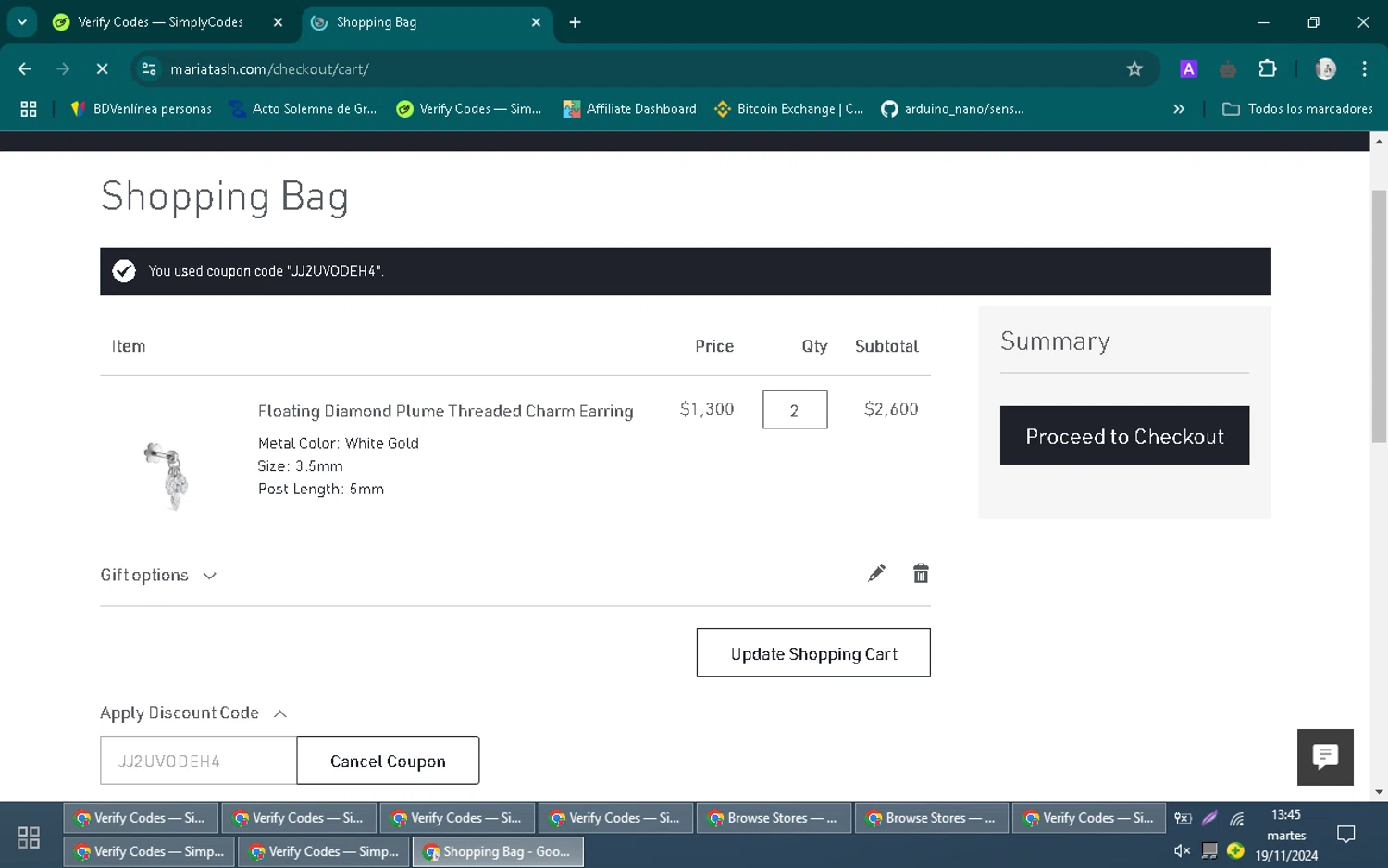Viewport: 1388px width, 868px height.
Task: Open the live chat widget
Action: (x=1325, y=757)
